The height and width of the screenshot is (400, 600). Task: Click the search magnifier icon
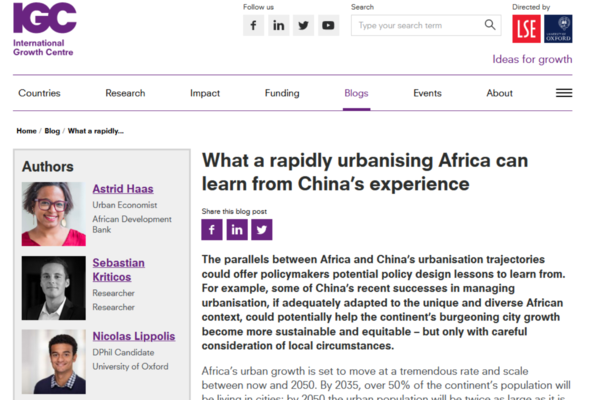pyautogui.click(x=490, y=25)
